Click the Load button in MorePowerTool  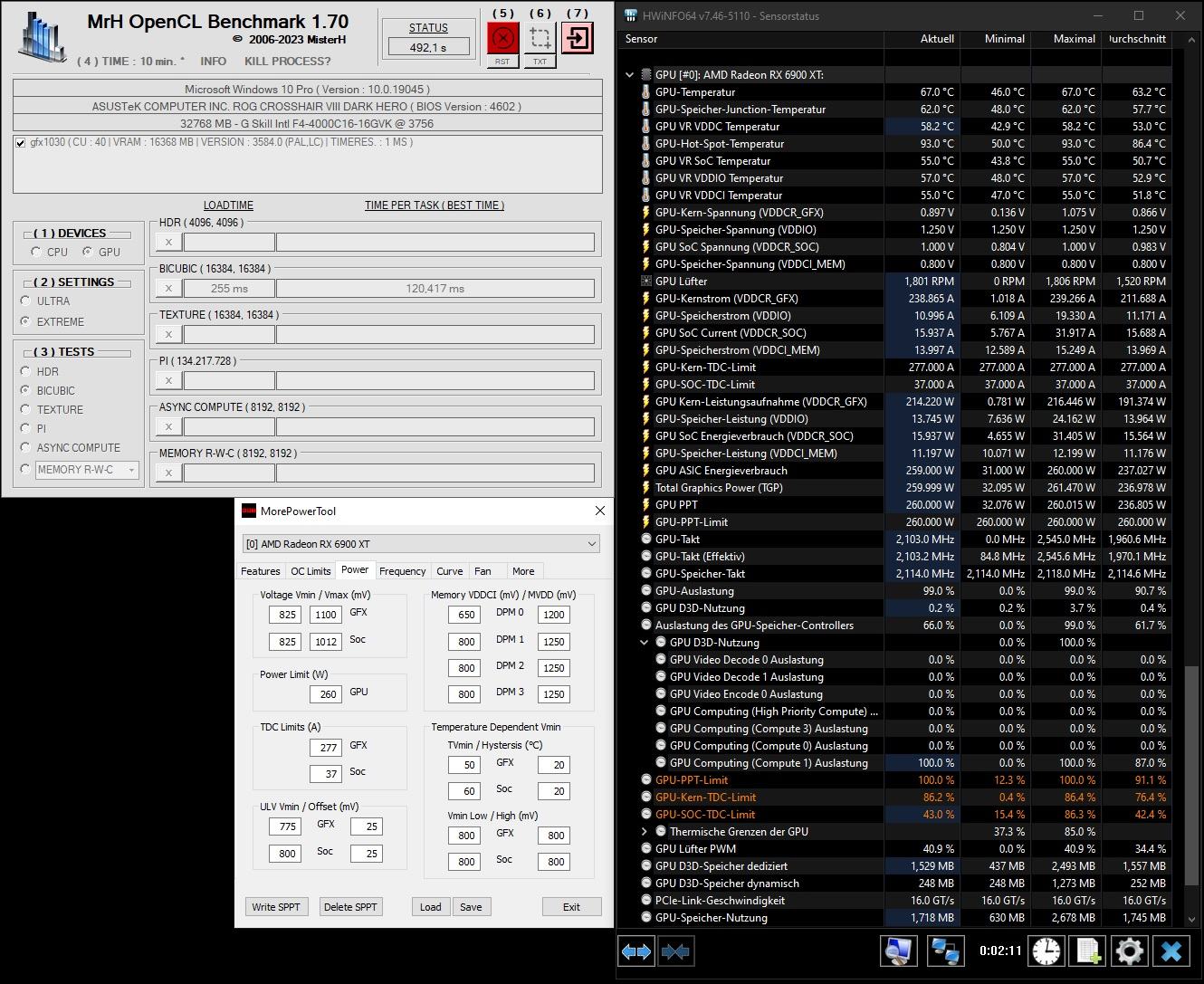(431, 907)
